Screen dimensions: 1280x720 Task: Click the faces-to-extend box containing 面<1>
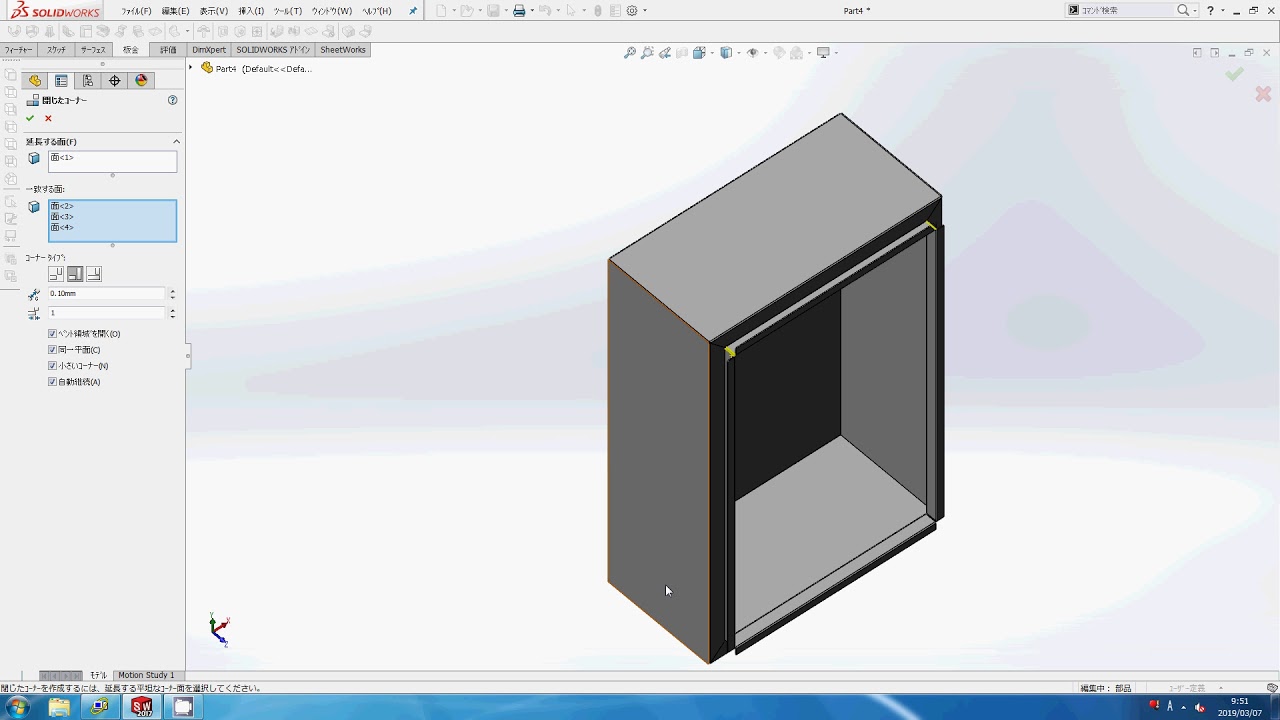coord(112,161)
